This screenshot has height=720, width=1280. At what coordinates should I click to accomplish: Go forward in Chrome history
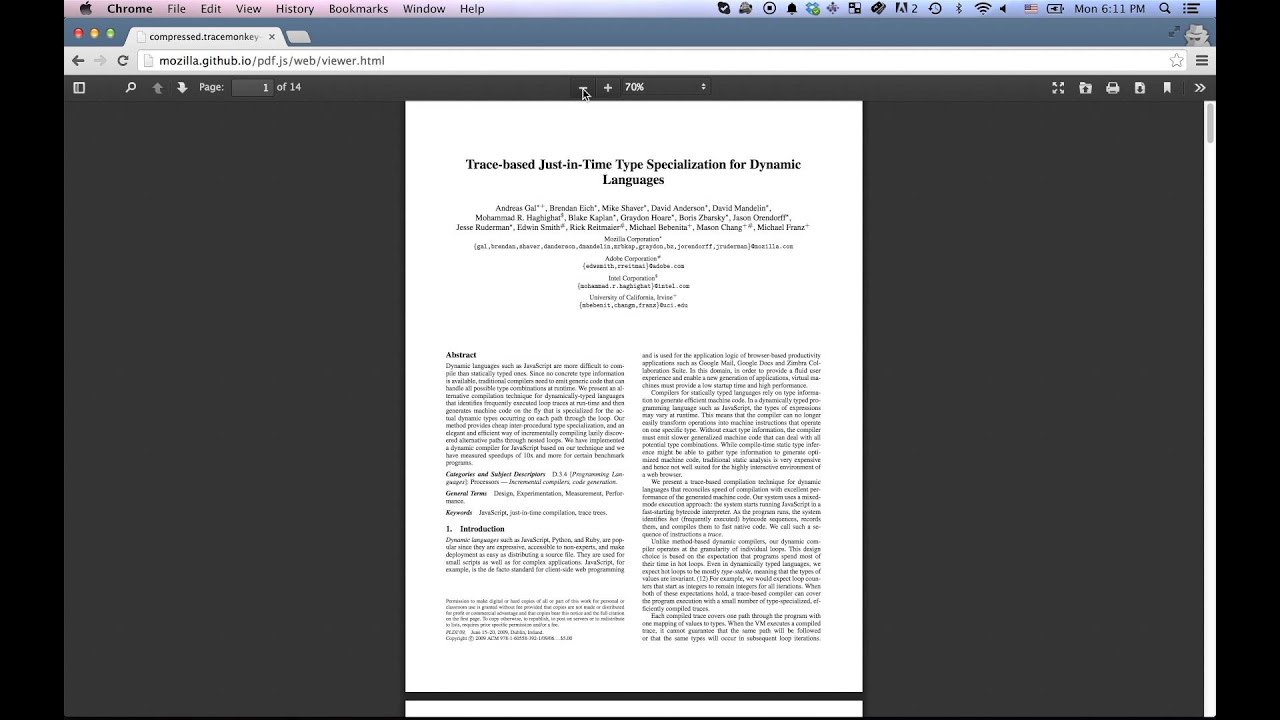point(100,60)
